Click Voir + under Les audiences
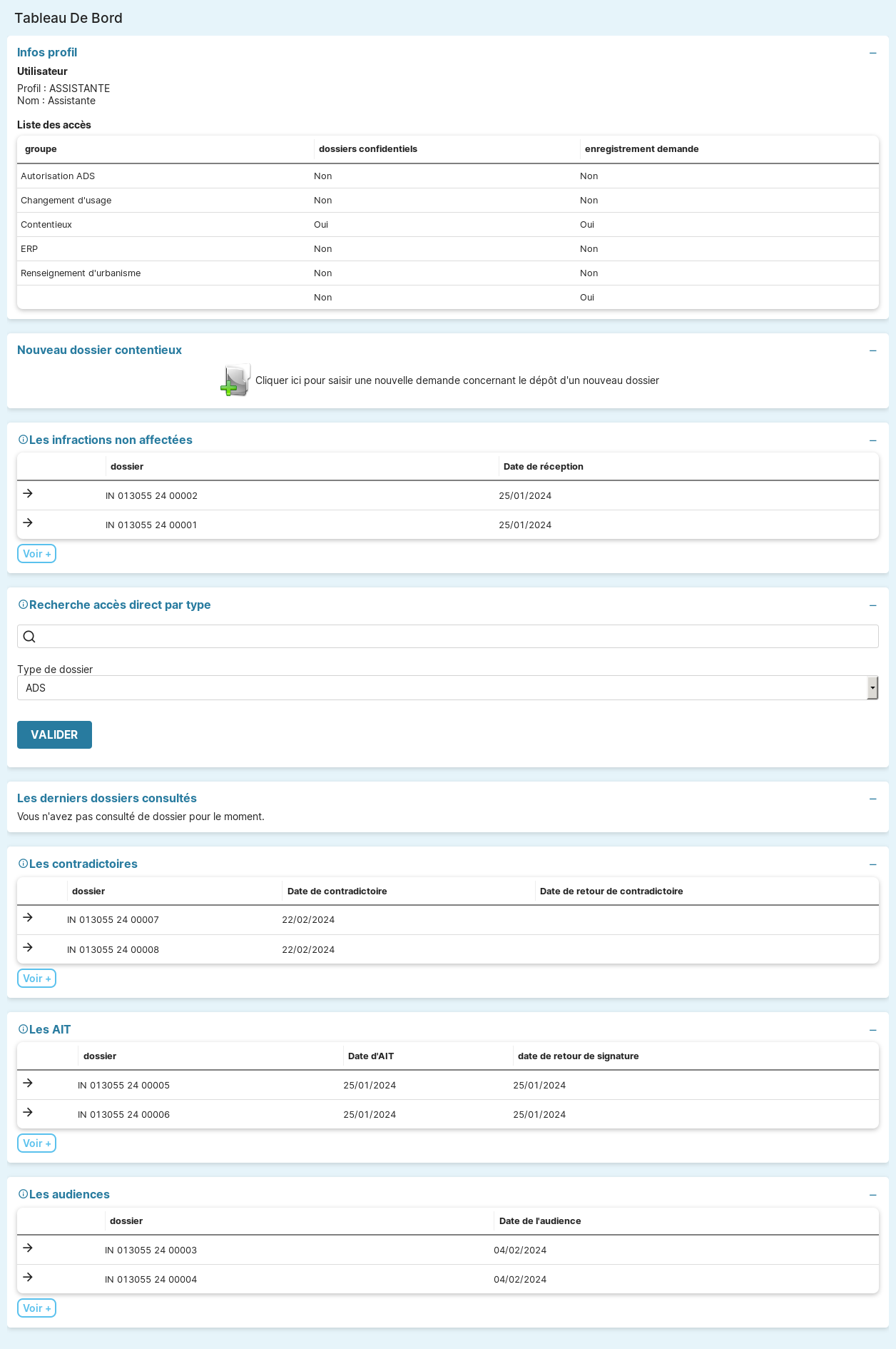Viewport: 896px width, 1349px height. coord(36,1308)
